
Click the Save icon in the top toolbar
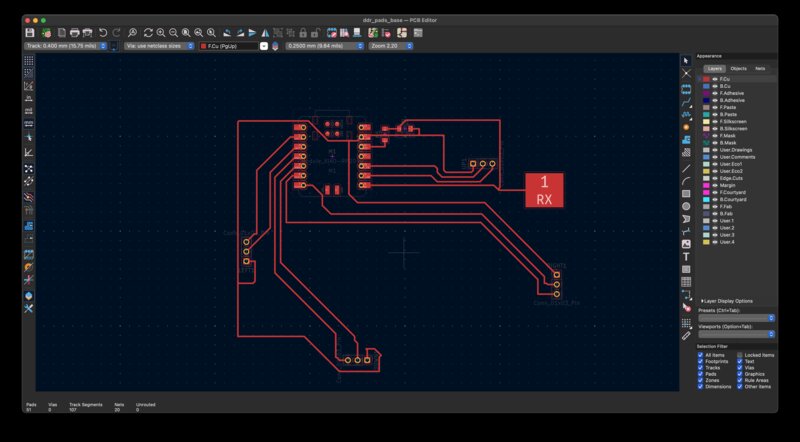pos(30,33)
